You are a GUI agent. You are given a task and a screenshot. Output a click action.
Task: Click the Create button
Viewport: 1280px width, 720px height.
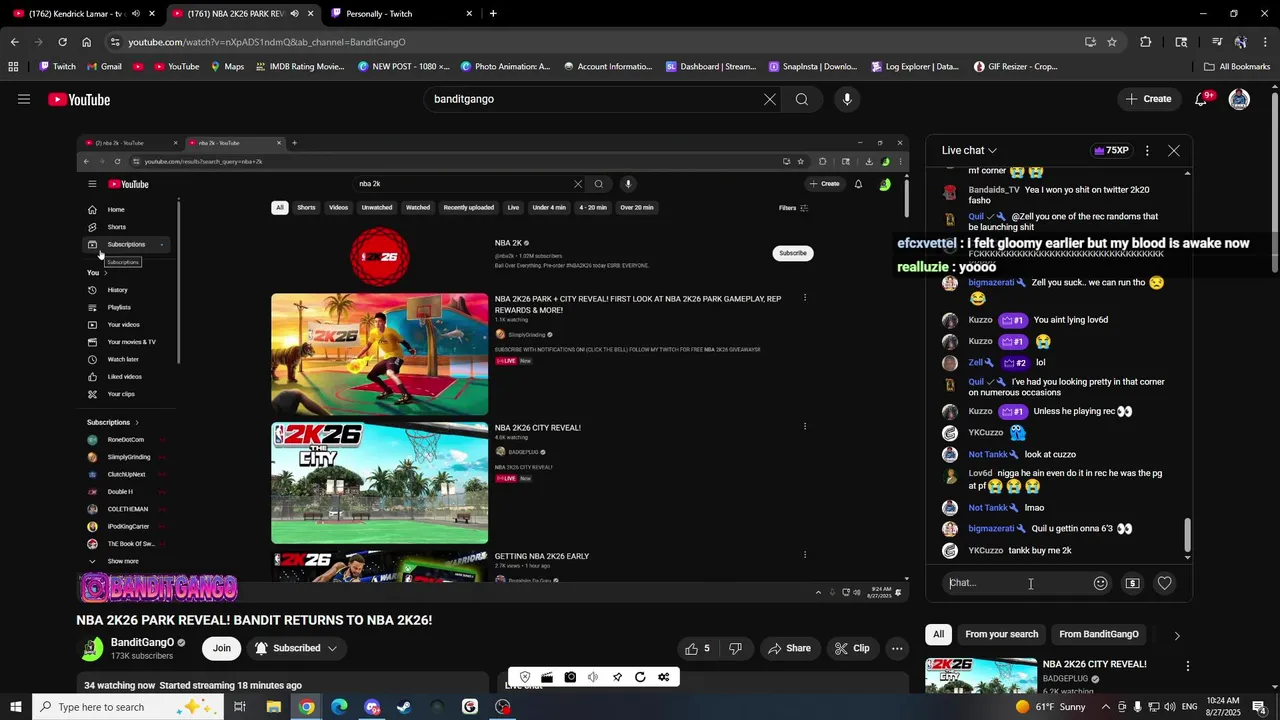1148,99
